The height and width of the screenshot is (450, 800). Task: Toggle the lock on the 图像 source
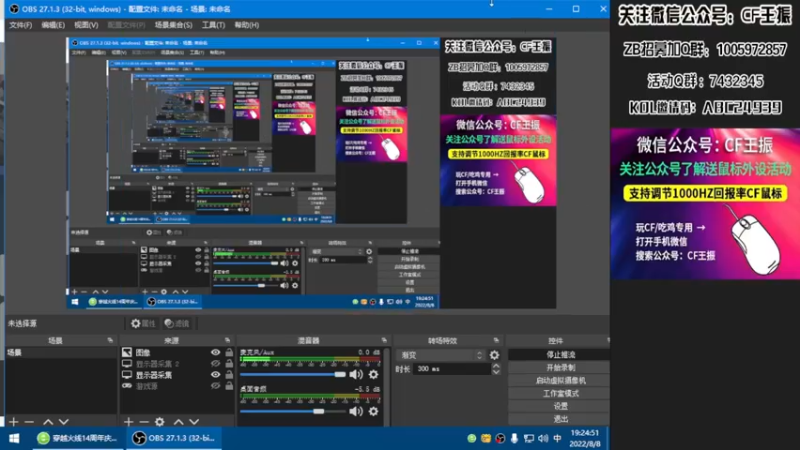[x=229, y=352]
